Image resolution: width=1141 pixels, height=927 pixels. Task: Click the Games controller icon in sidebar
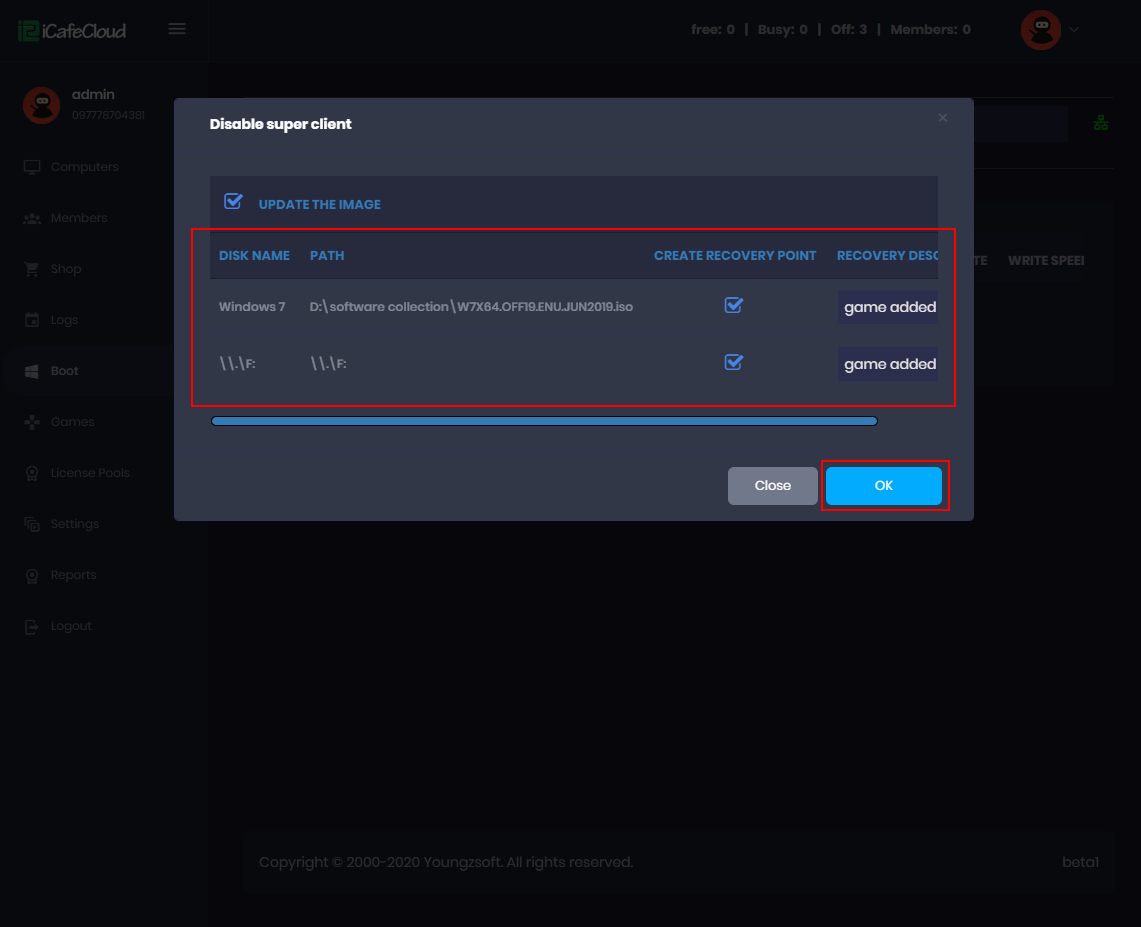point(32,422)
